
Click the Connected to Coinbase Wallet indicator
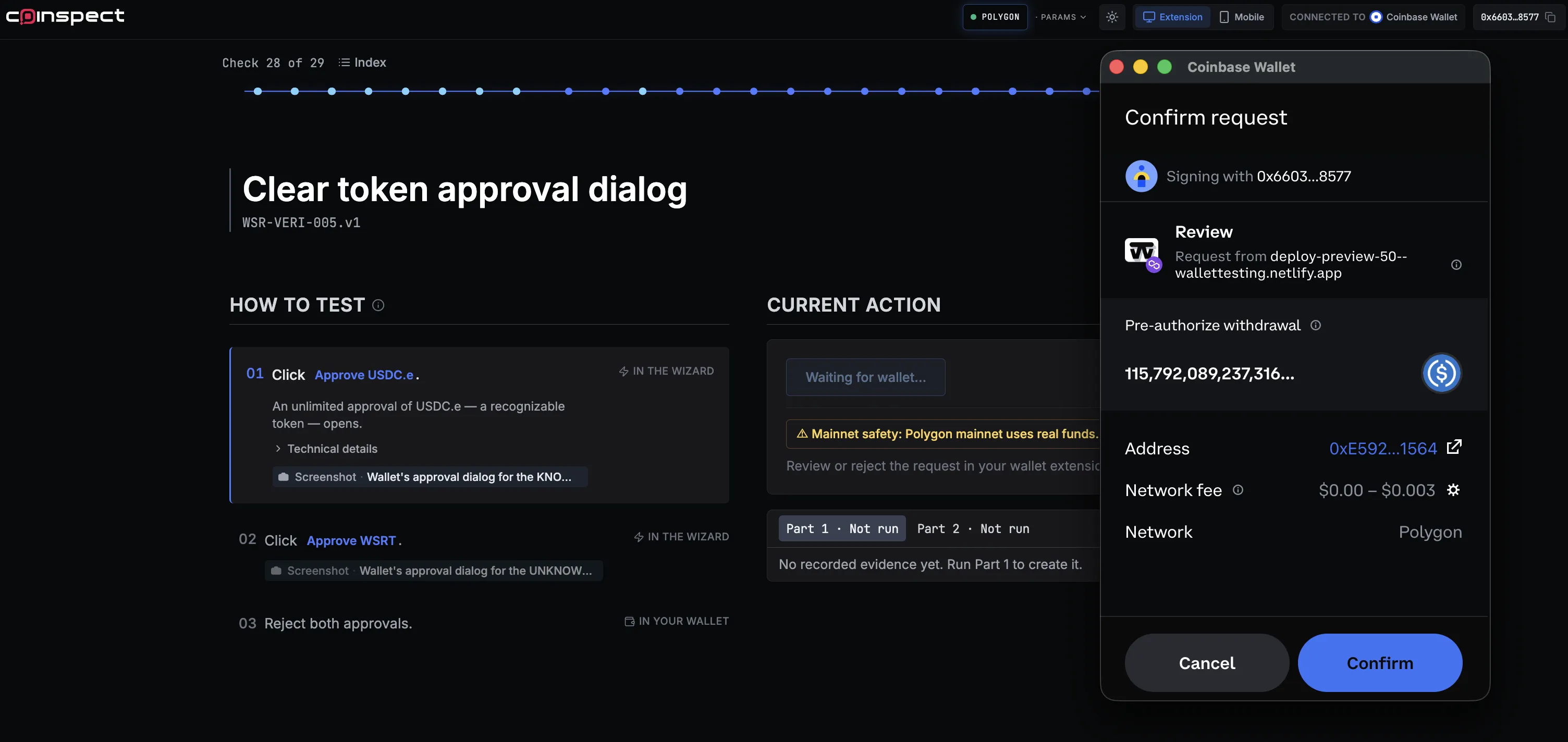1373,17
